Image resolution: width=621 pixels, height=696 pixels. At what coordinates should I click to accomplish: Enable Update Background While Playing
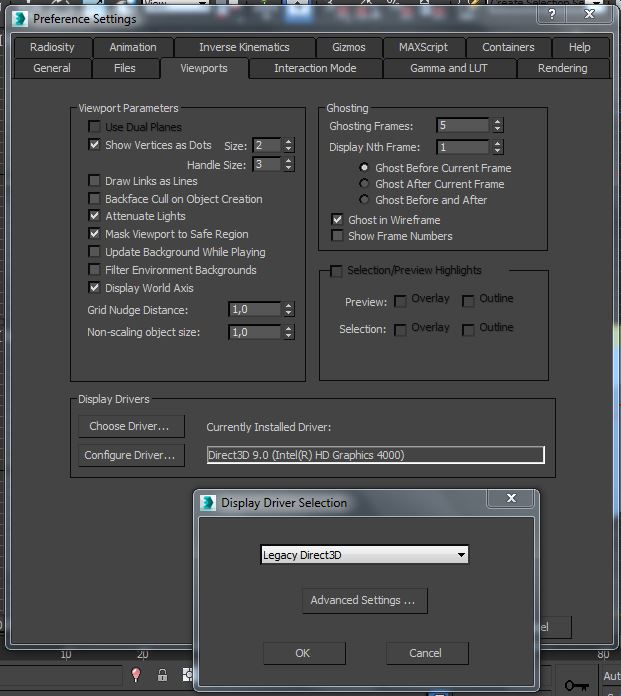[x=94, y=252]
